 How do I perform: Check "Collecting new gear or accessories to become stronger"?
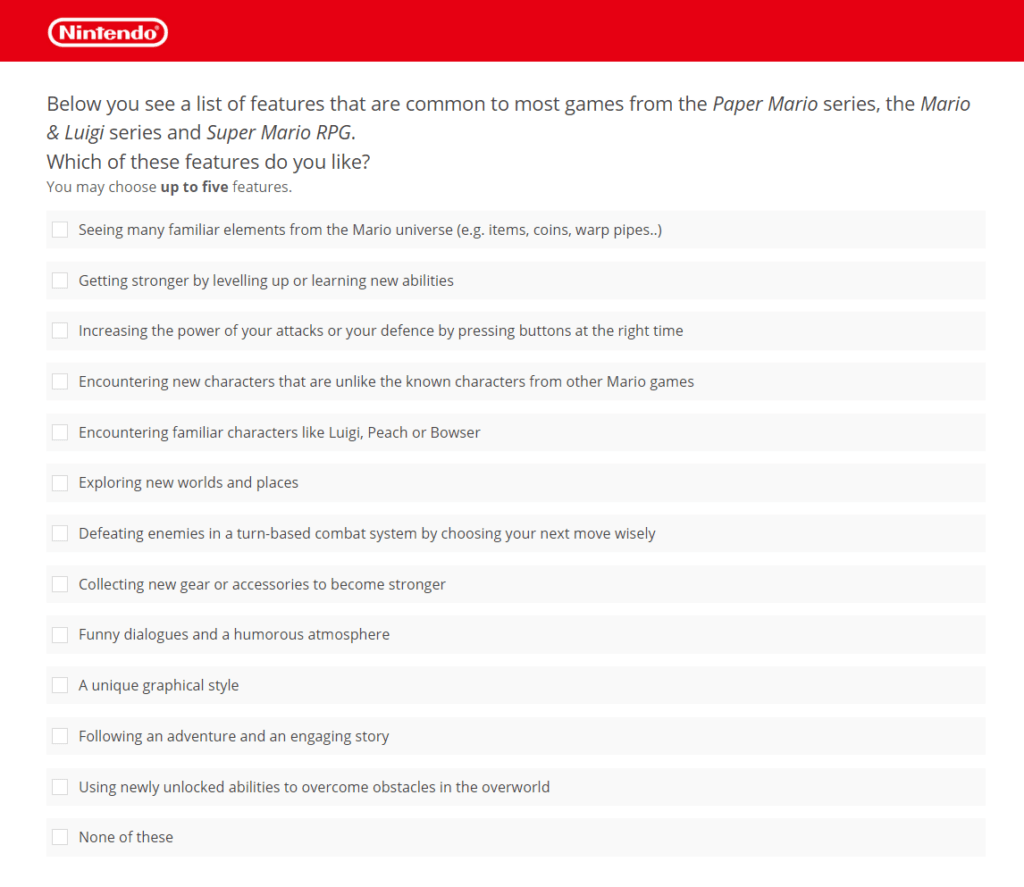(x=59, y=584)
